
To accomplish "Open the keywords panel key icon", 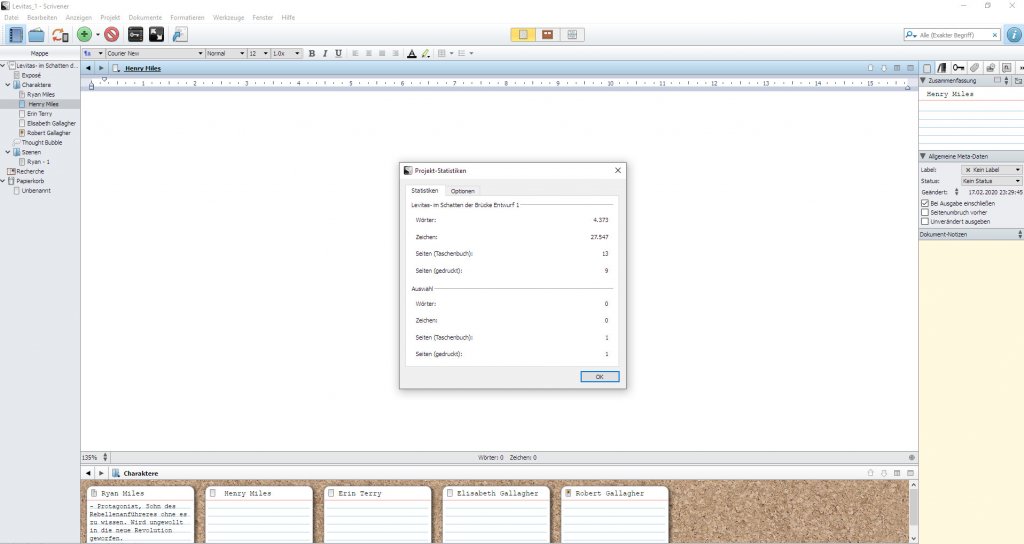I will click(x=135, y=35).
